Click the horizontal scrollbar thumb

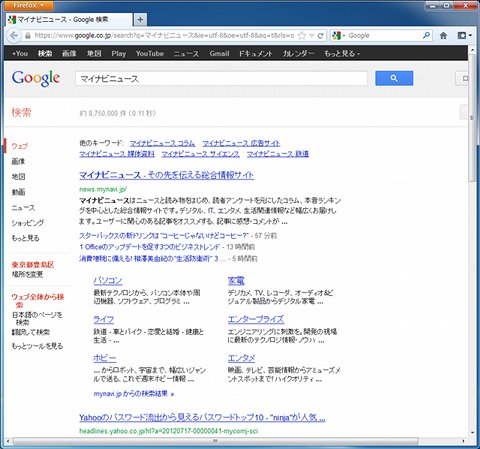click(x=215, y=441)
